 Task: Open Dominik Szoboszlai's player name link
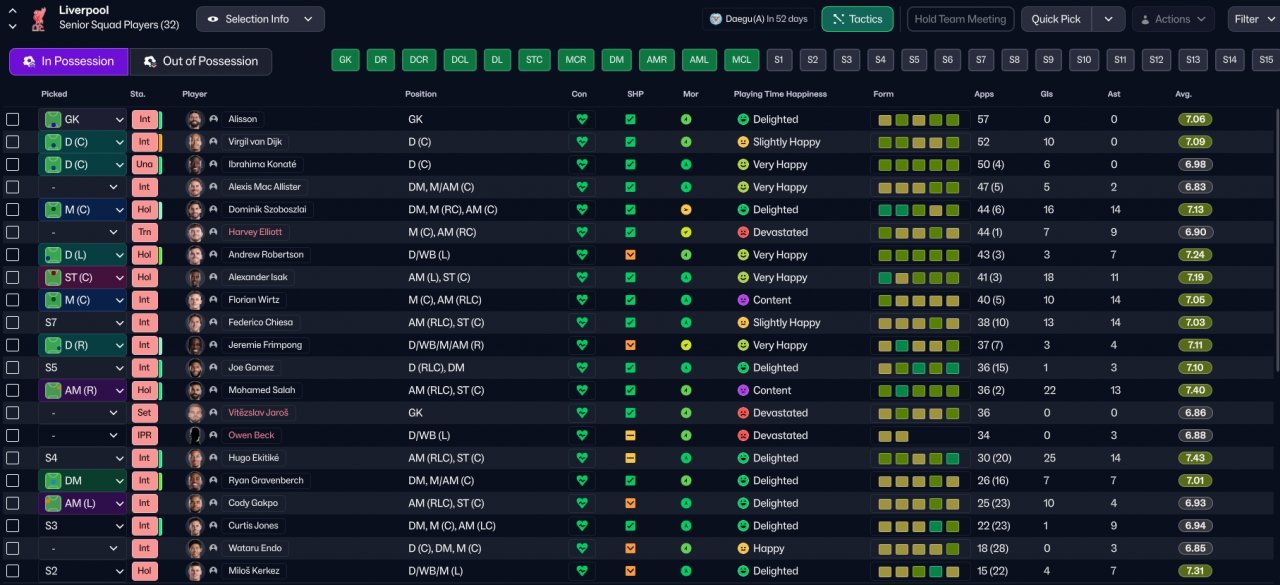(x=267, y=210)
